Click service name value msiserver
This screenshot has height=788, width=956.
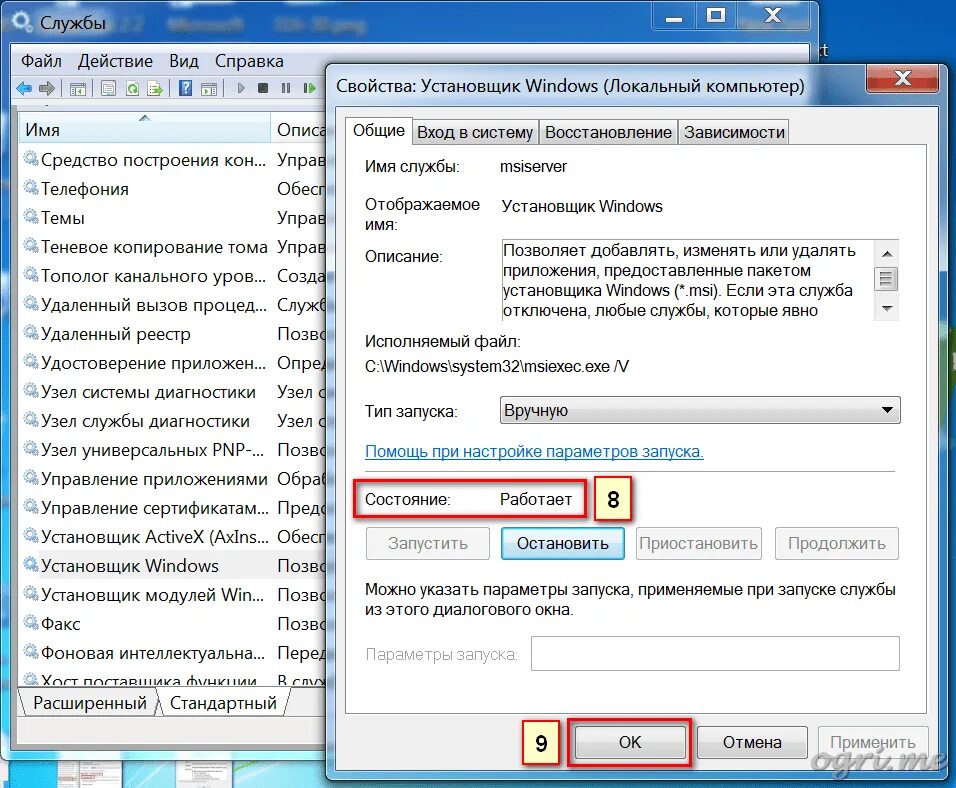[x=533, y=167]
